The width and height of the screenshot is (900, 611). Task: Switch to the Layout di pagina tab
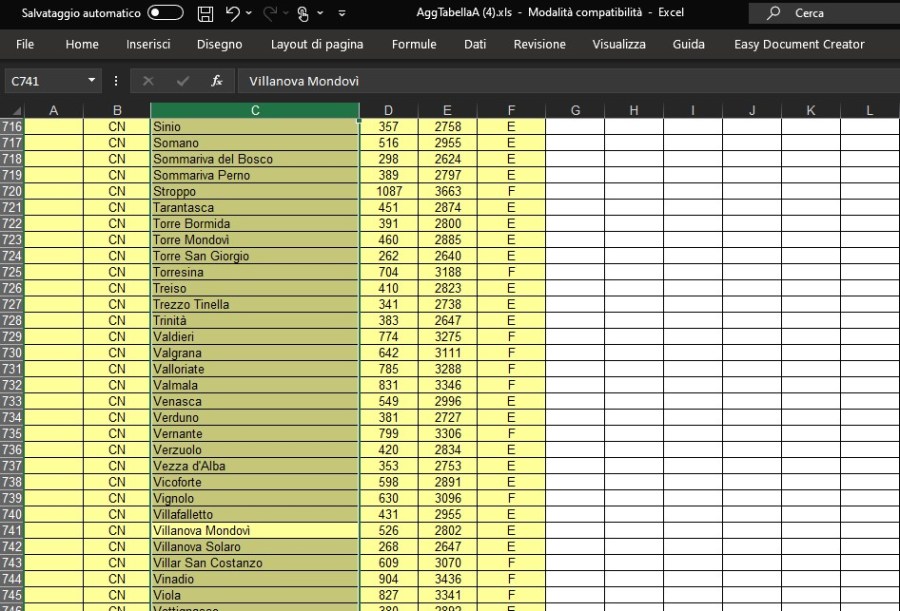pos(317,44)
